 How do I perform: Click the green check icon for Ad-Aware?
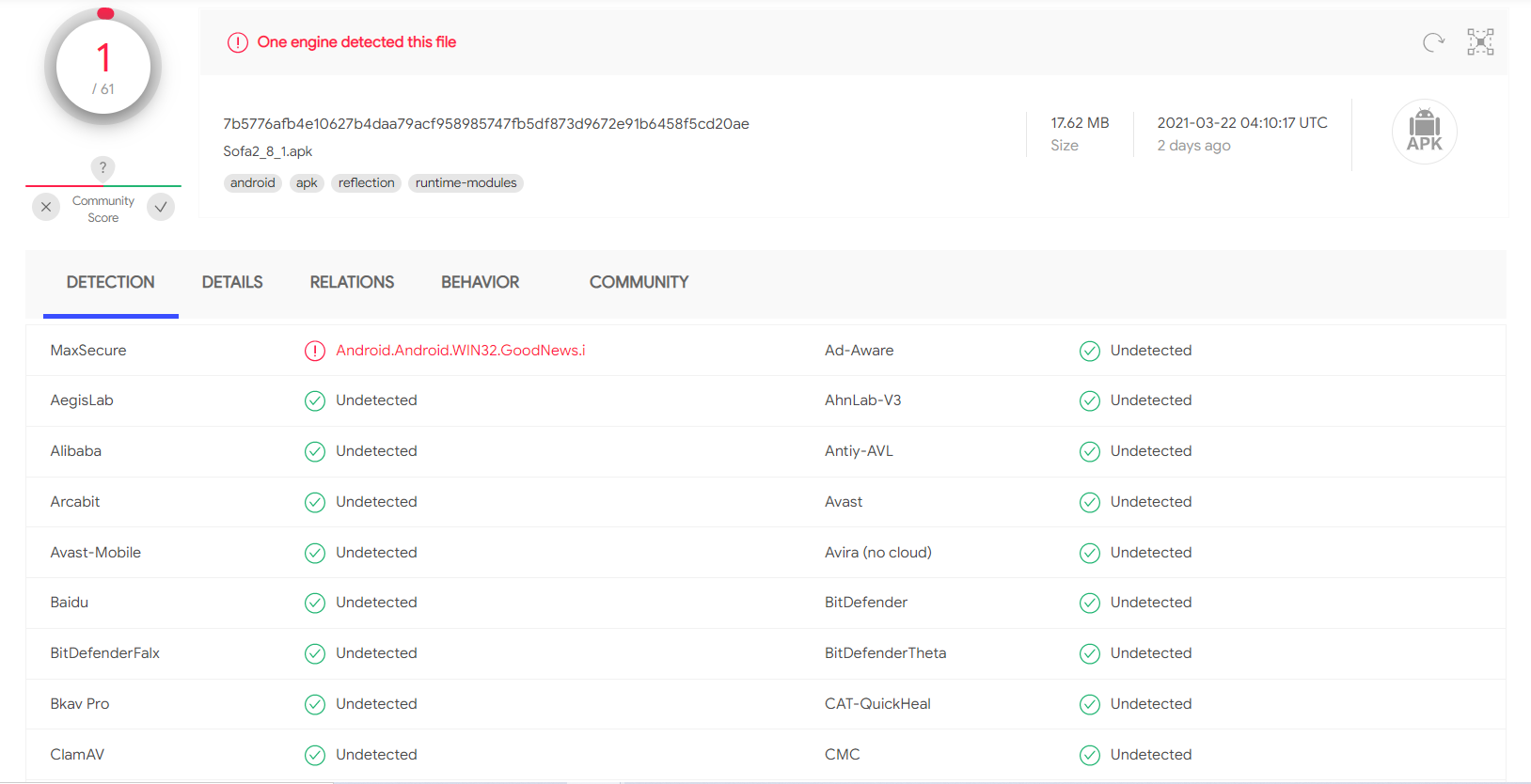pos(1089,351)
